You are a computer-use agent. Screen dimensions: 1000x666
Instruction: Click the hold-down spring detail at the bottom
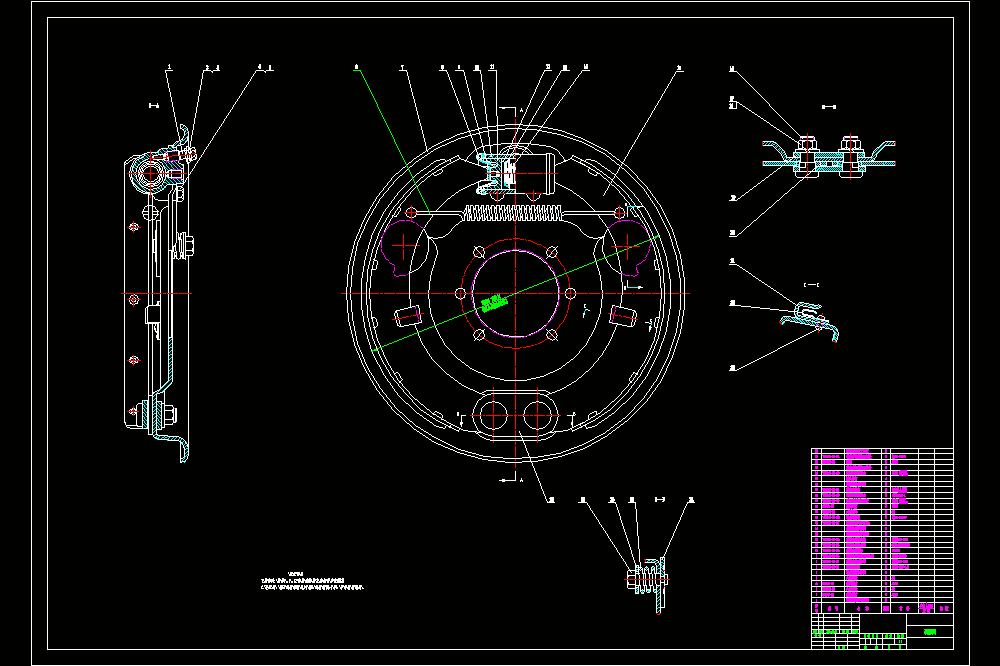point(648,582)
